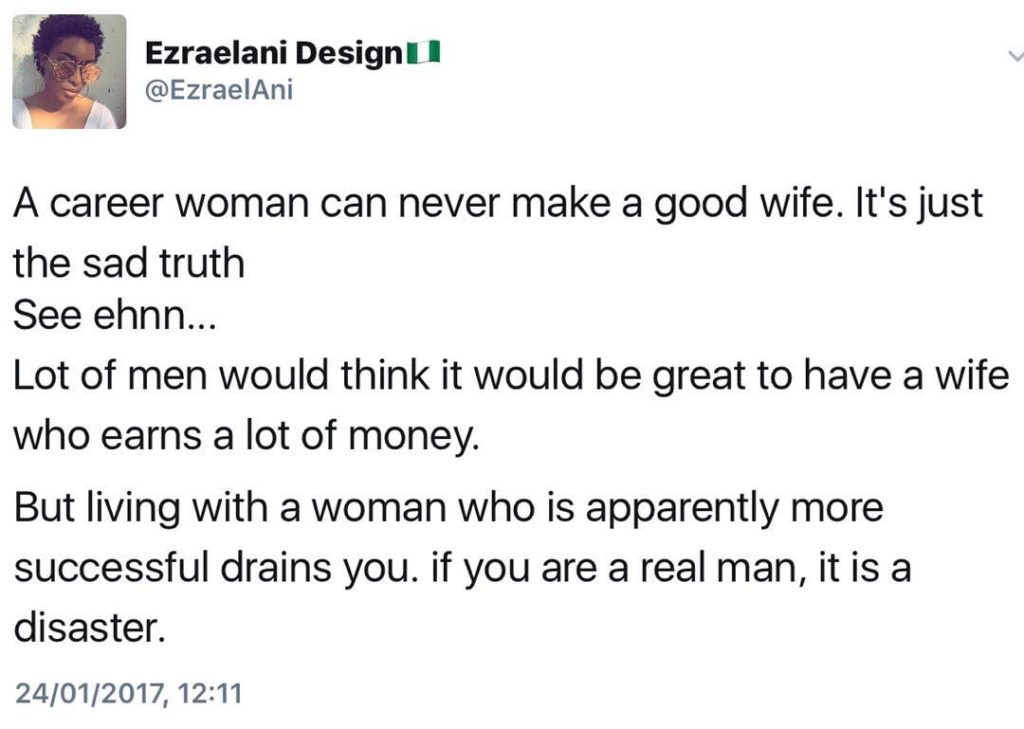The height and width of the screenshot is (729, 1024).
Task: Open the tweet options chevron menu
Action: 1012,58
